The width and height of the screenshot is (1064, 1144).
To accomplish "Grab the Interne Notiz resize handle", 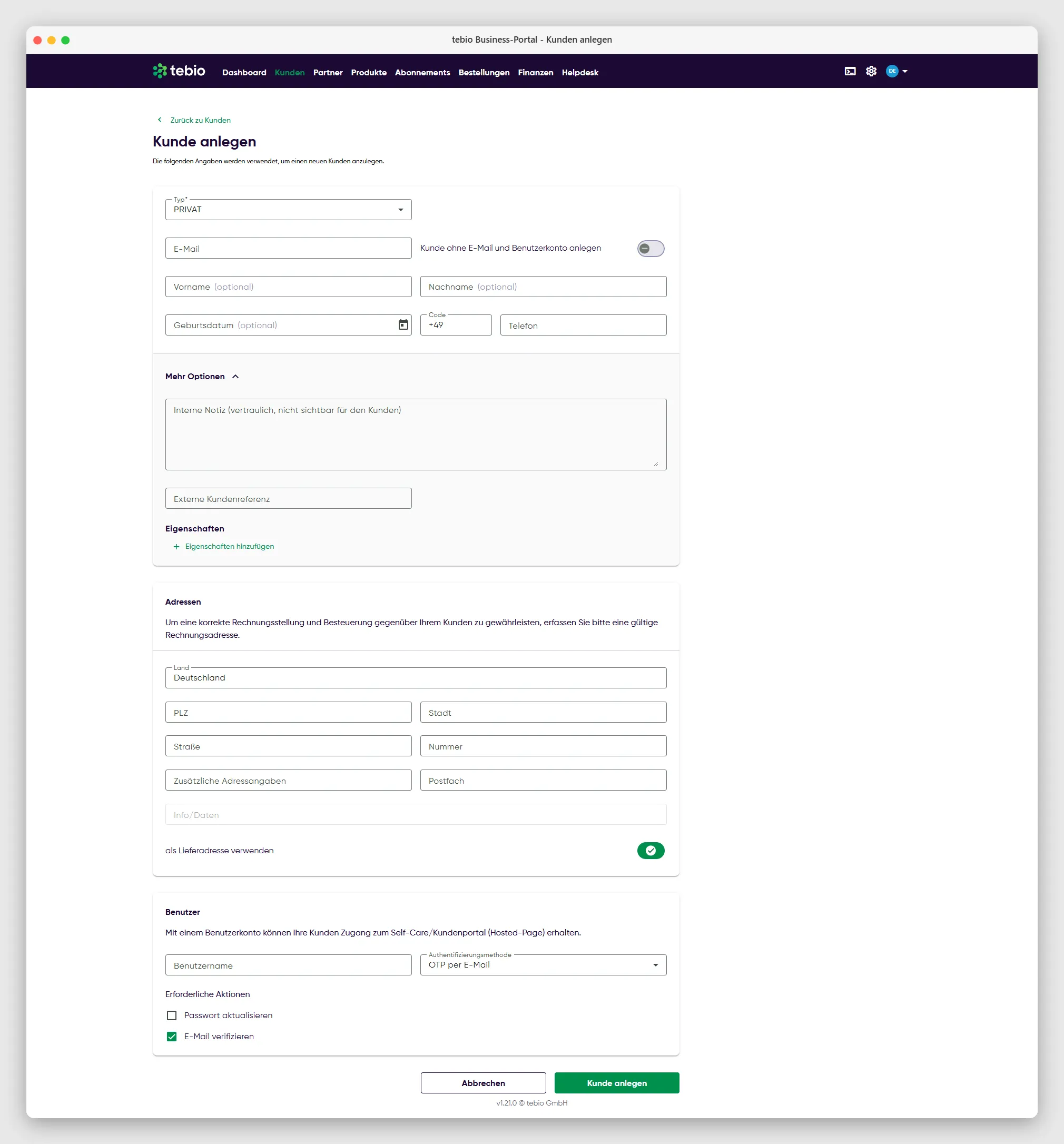I will pyautogui.click(x=655, y=463).
